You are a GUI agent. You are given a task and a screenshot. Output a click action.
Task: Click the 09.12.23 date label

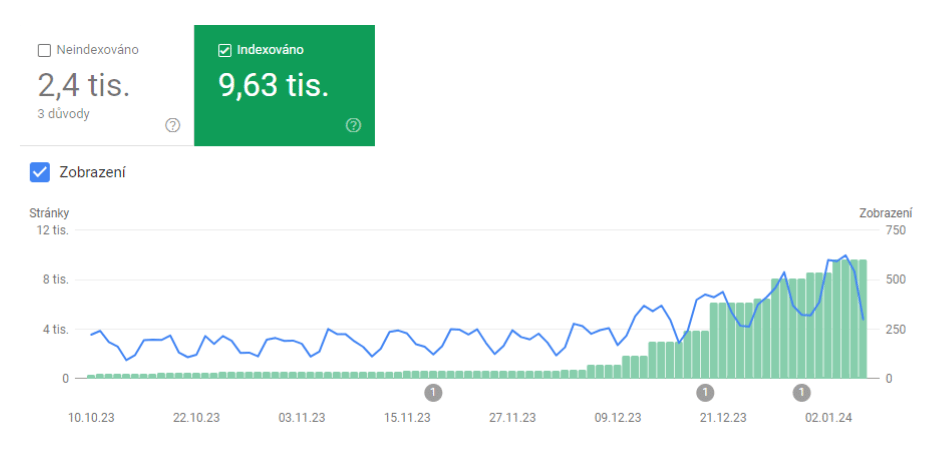pos(618,418)
